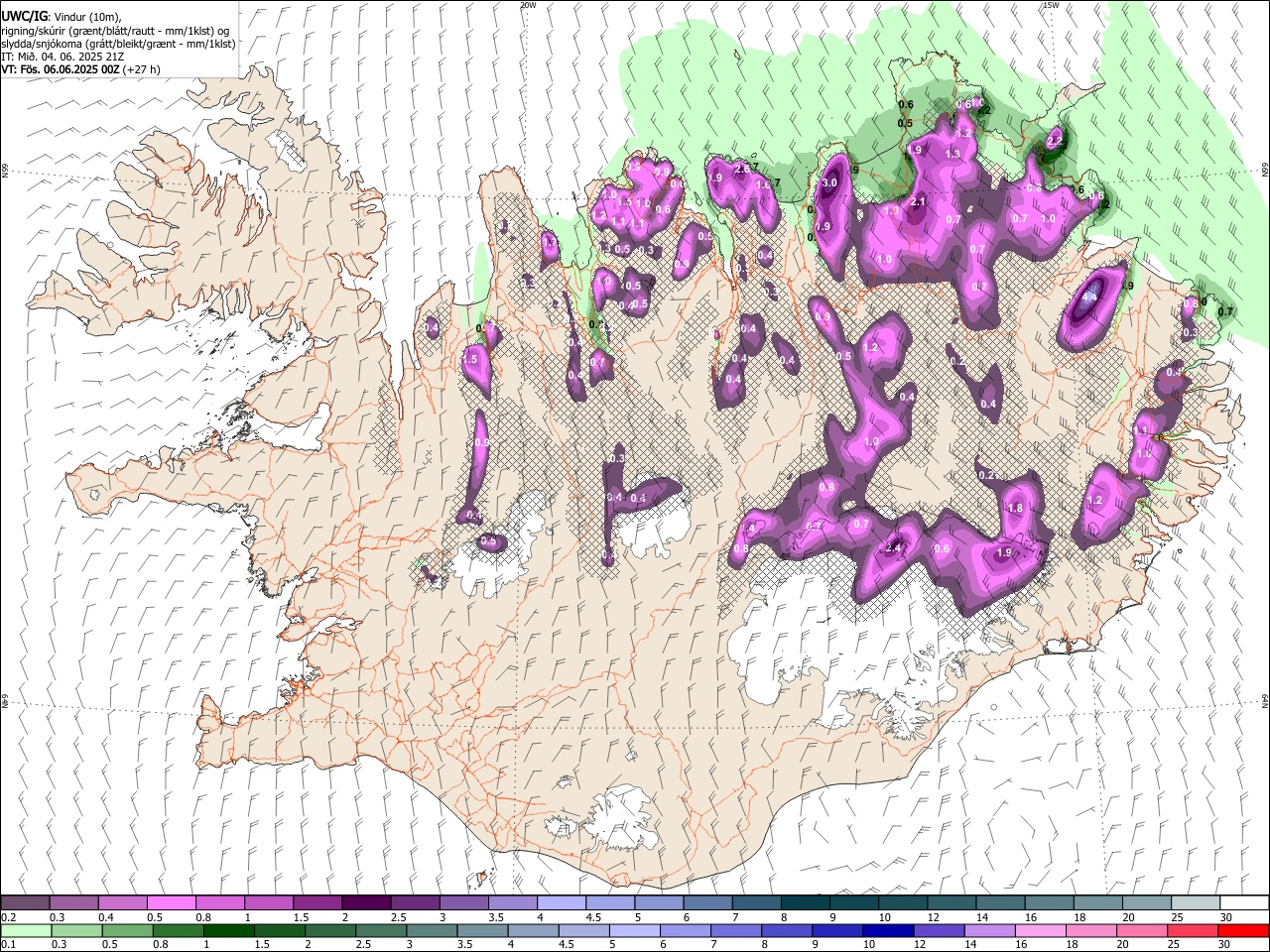Click the top legend row's 0.2 label

[8, 917]
